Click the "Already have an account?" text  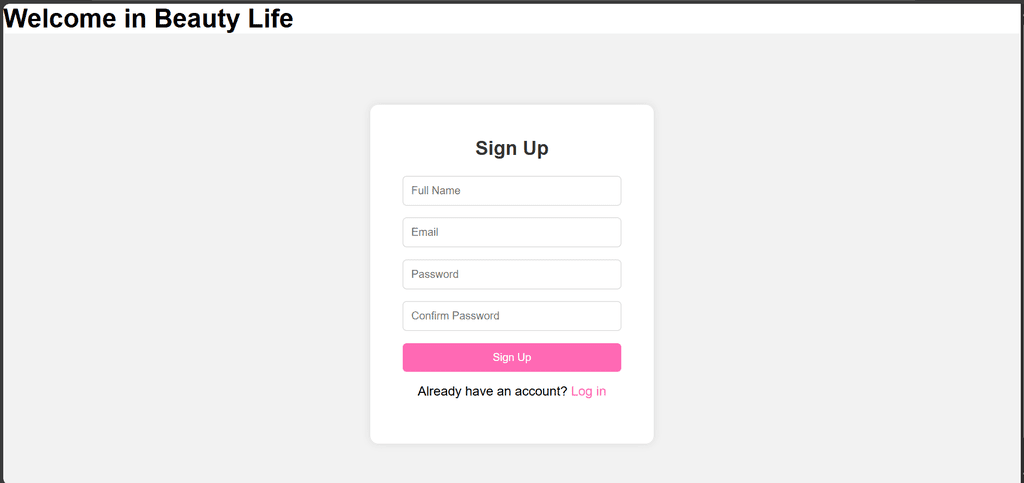point(492,391)
